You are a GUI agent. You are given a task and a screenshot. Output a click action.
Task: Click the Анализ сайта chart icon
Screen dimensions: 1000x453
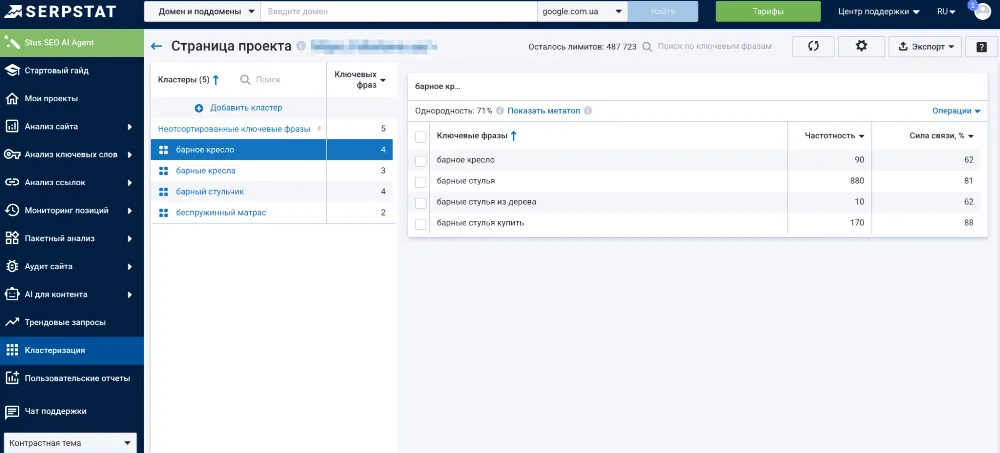pyautogui.click(x=12, y=126)
